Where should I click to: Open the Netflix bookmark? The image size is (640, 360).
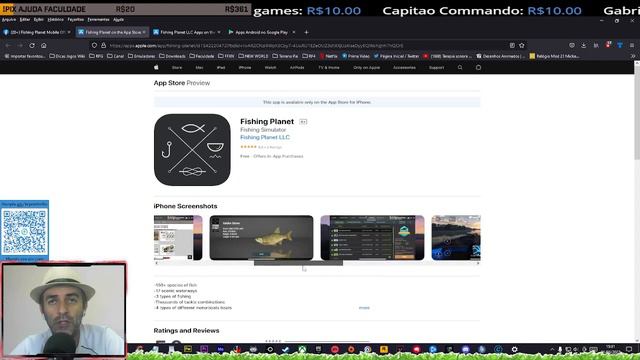(329, 56)
